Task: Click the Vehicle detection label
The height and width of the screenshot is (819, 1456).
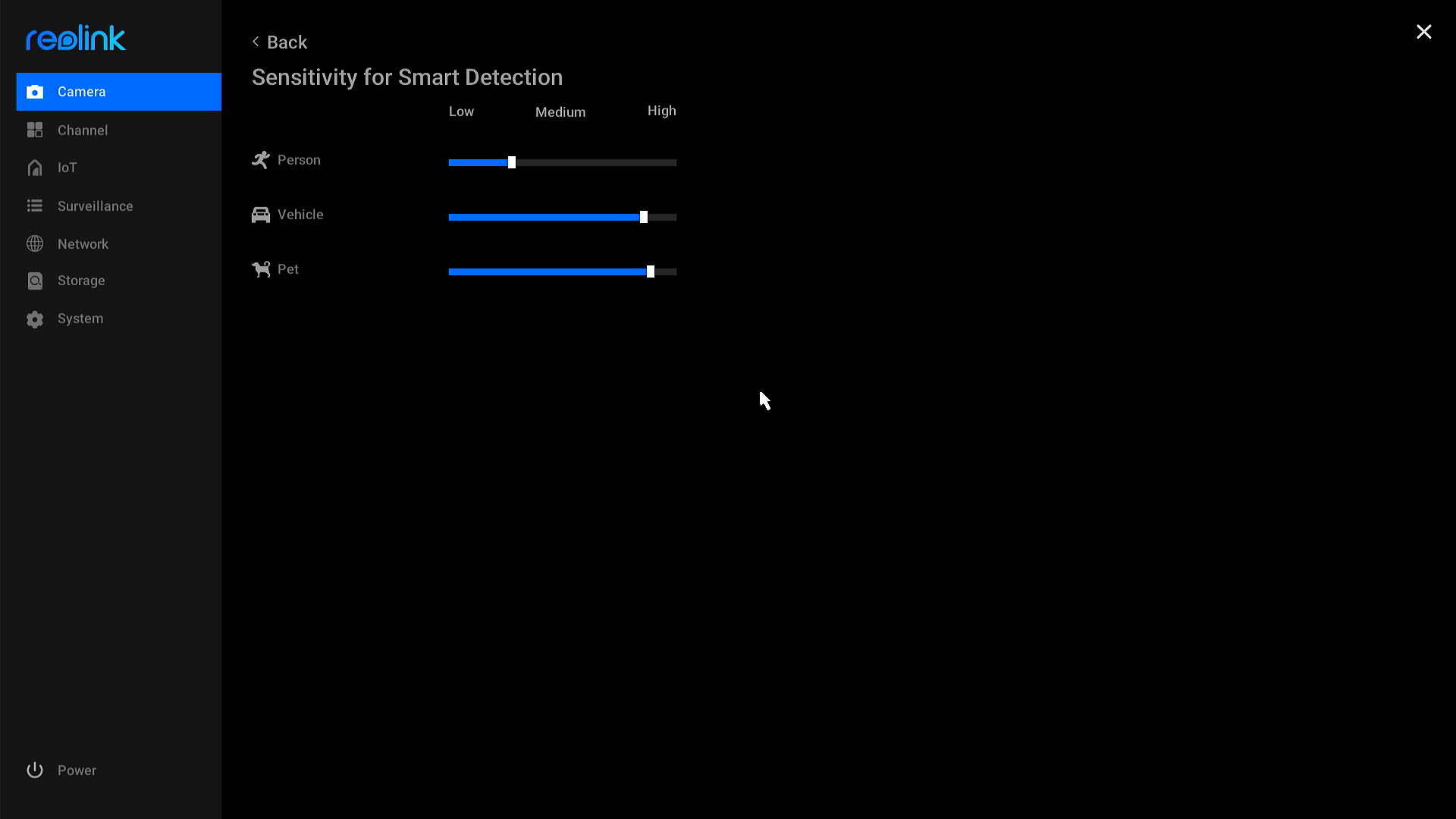Action: 299,214
